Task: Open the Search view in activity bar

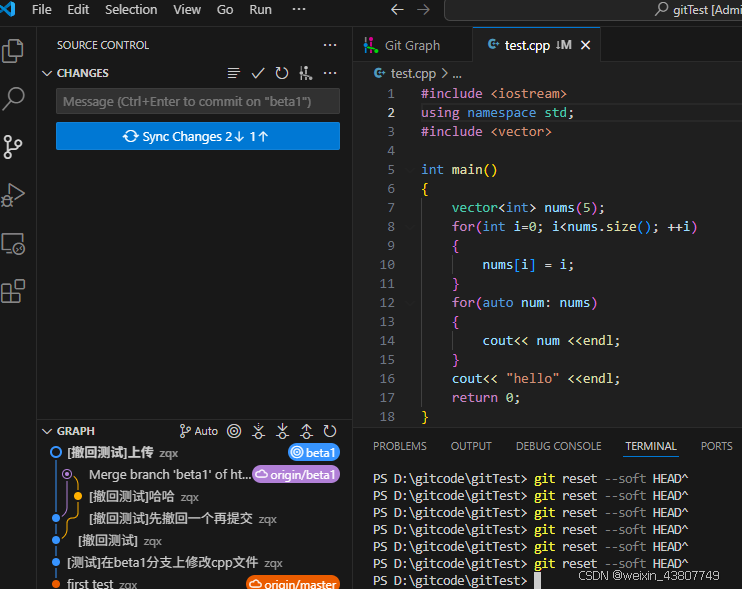Action: click(x=13, y=99)
